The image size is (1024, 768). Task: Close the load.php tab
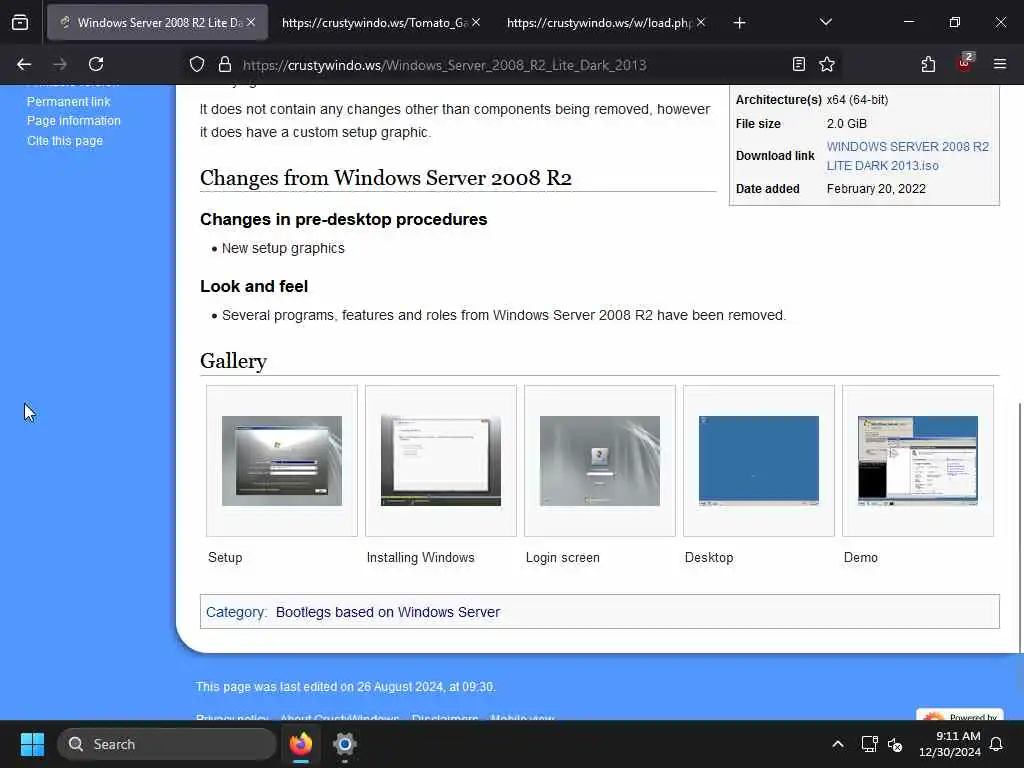(x=701, y=22)
